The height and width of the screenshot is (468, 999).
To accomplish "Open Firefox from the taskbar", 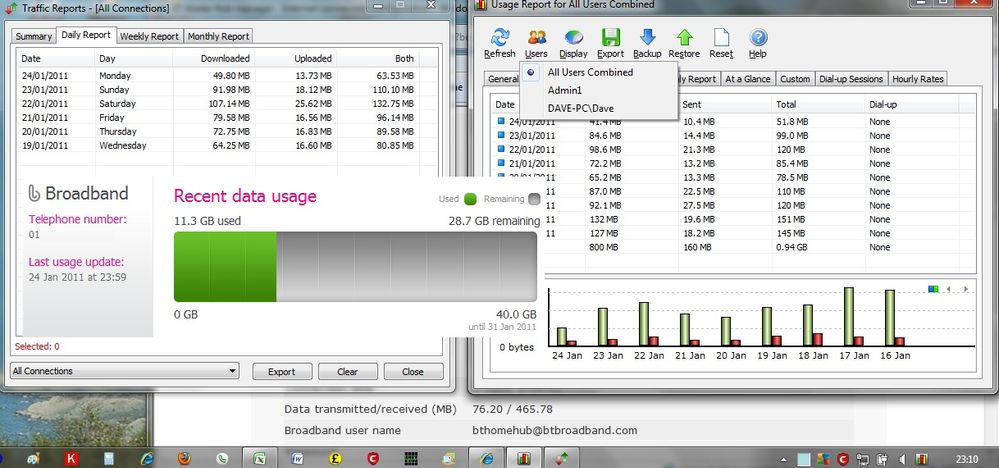I will point(182,458).
